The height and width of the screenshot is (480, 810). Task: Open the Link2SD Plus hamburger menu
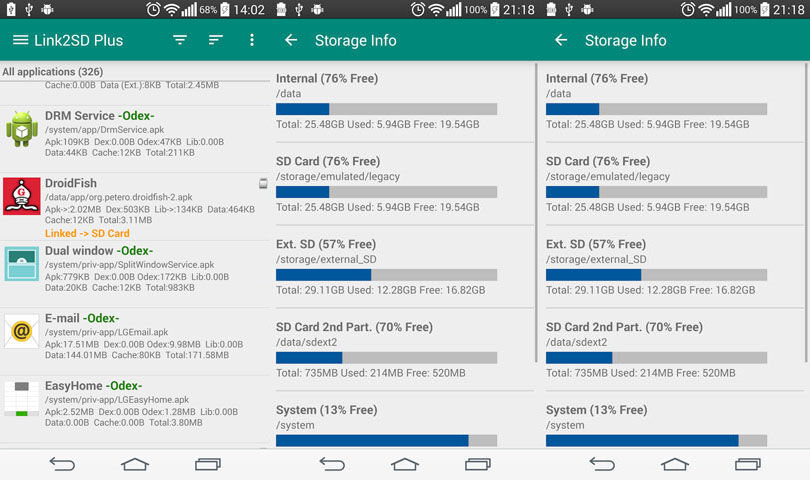[x=20, y=40]
